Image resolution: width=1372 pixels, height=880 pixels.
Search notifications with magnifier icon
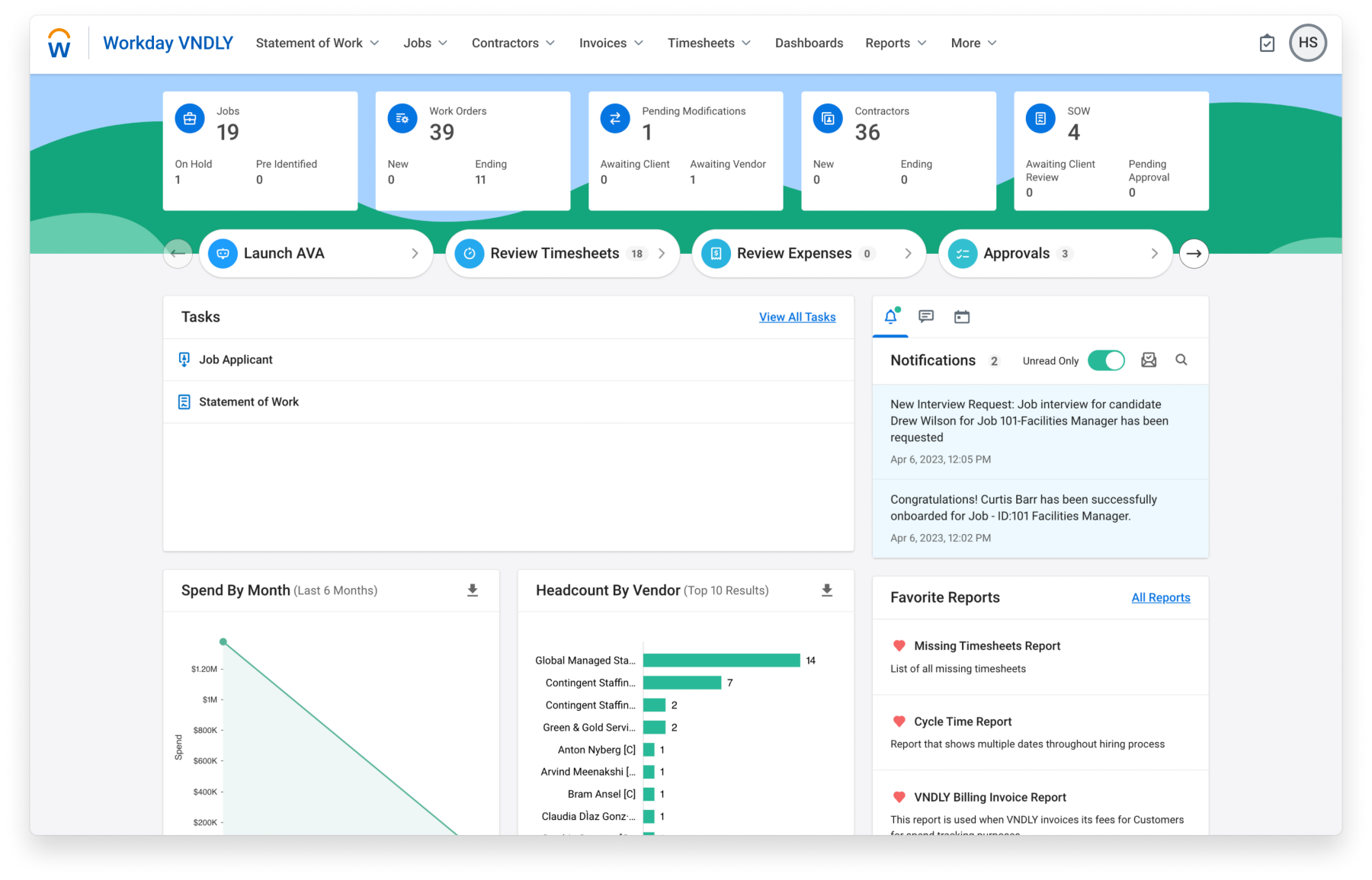click(1181, 360)
